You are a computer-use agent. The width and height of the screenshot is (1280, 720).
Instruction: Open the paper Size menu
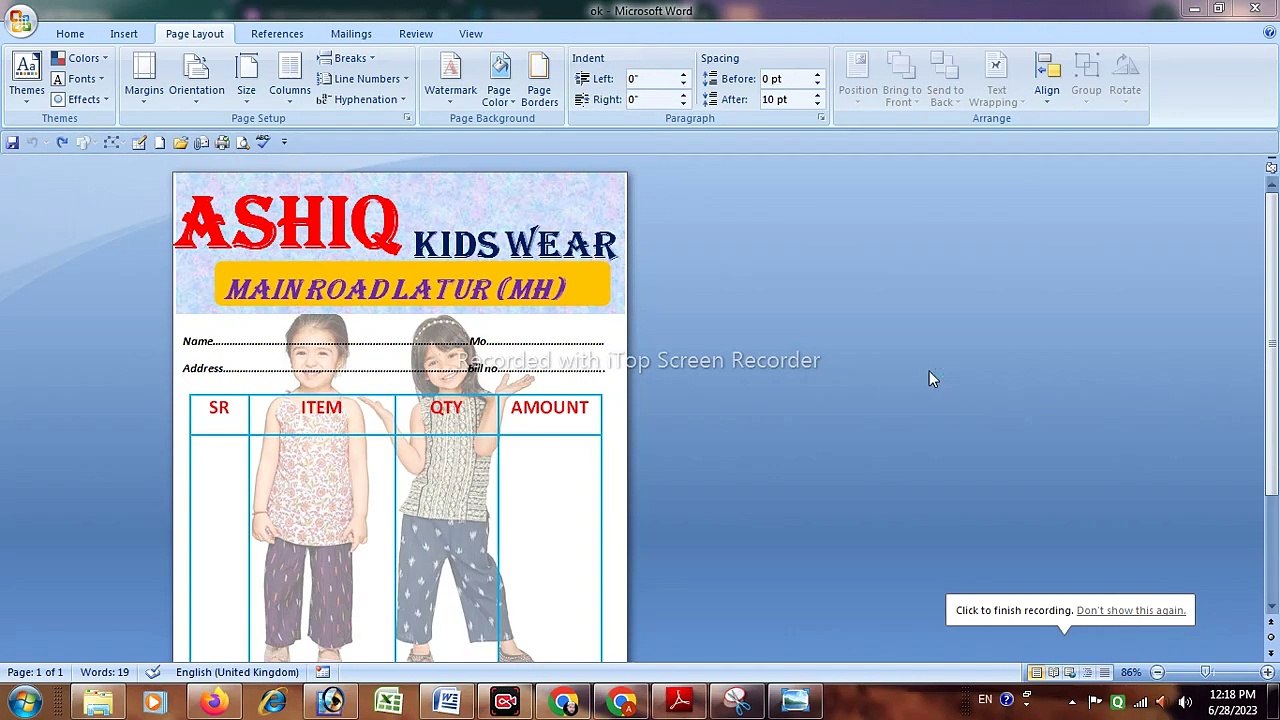click(246, 78)
